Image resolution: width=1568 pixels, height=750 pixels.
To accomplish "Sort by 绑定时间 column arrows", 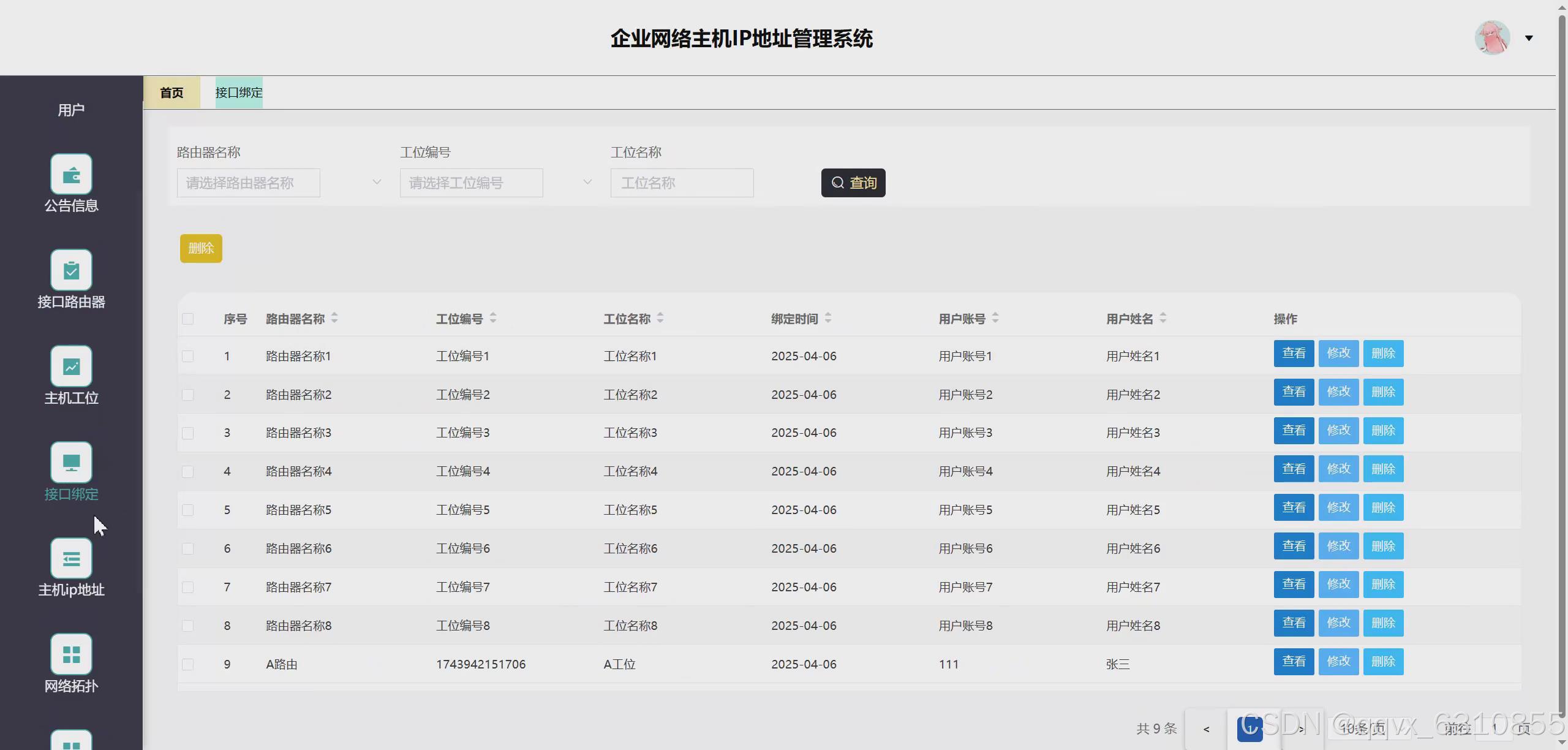I will click(828, 318).
